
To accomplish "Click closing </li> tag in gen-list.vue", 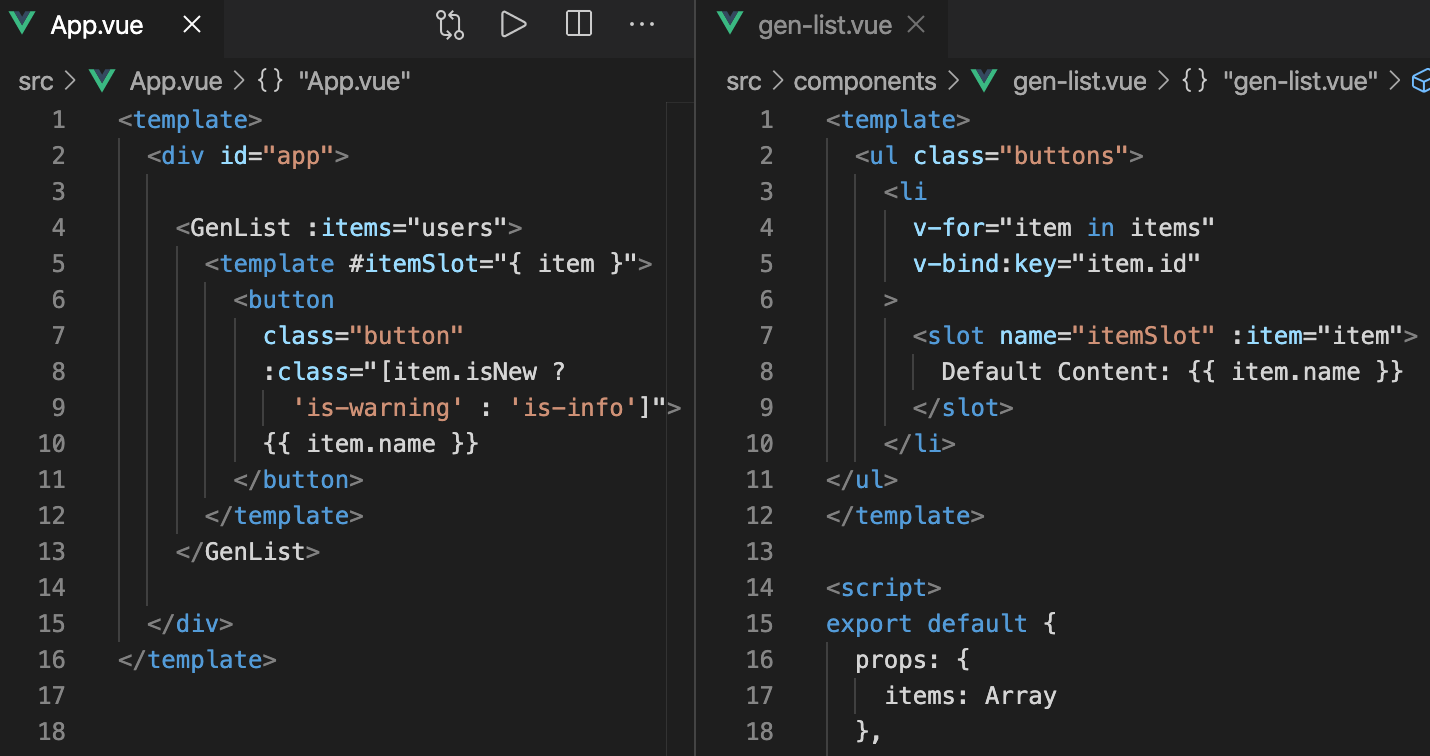I will click(920, 443).
